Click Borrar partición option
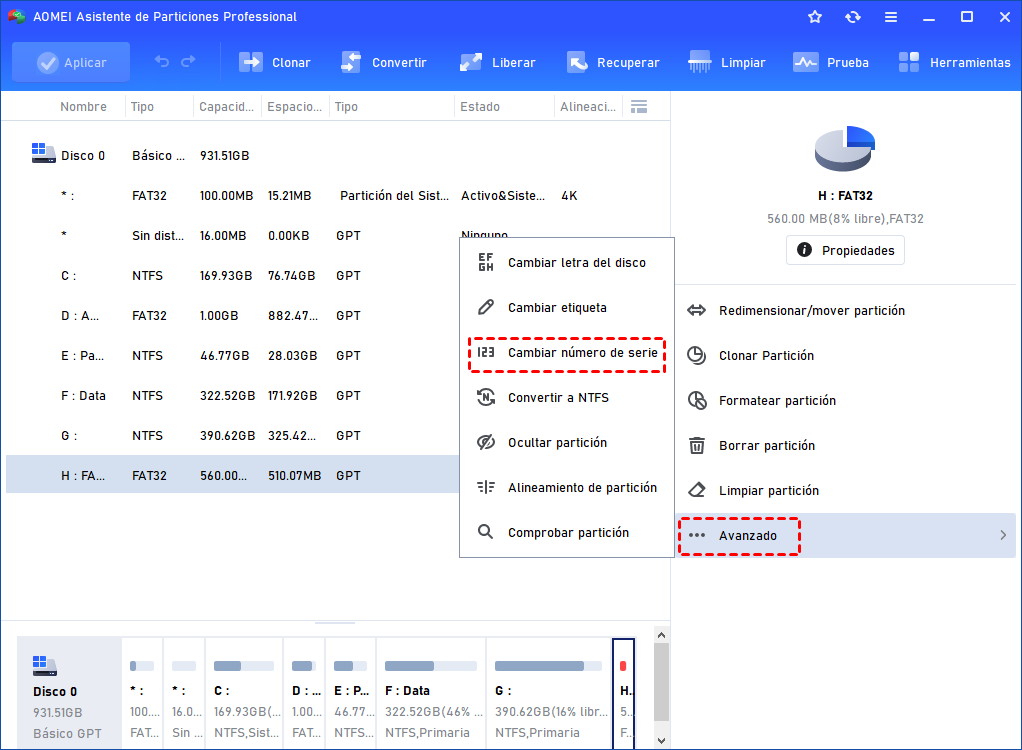The height and width of the screenshot is (750, 1022). (845, 446)
